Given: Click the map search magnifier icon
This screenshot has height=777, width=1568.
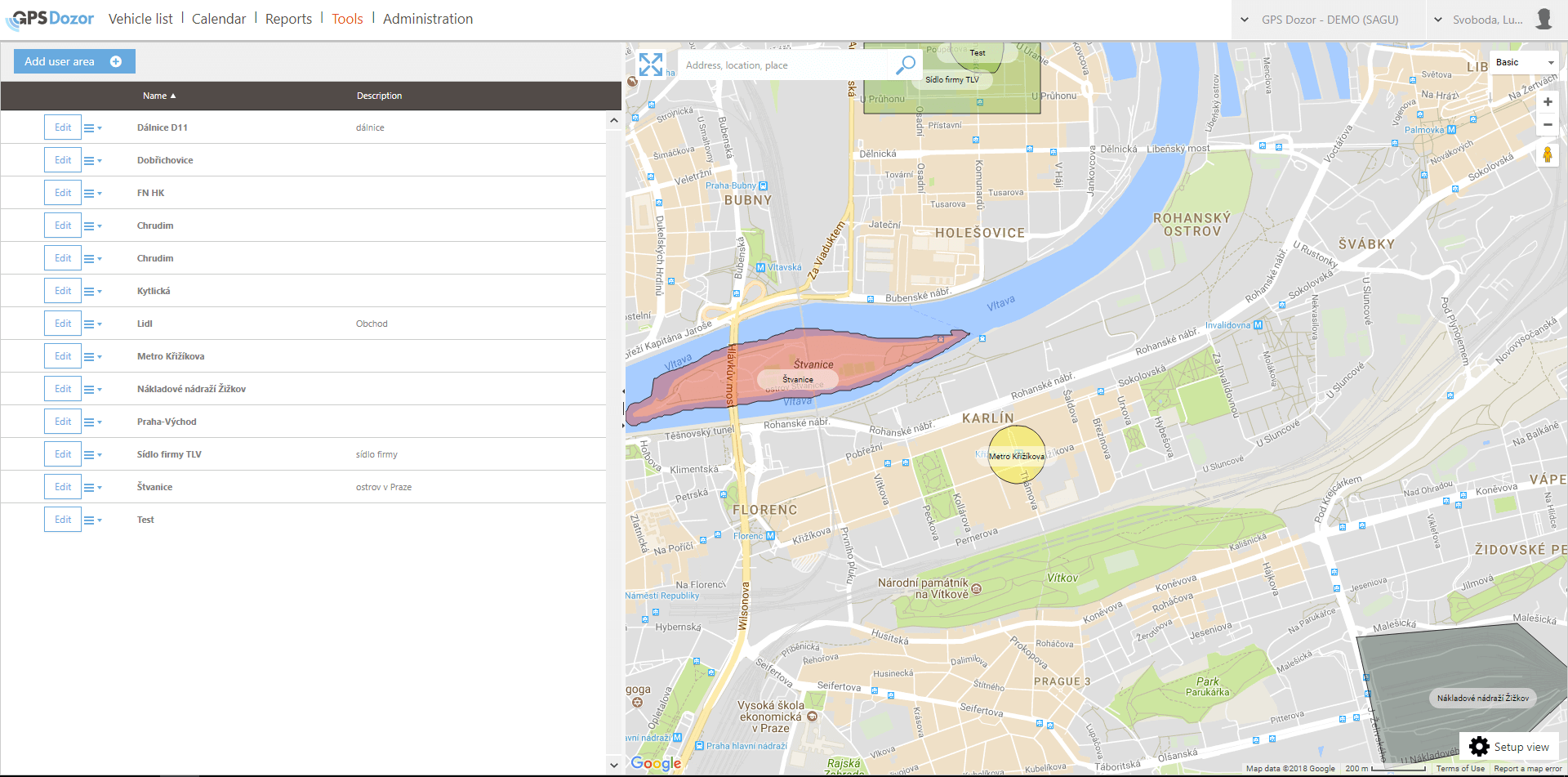Looking at the screenshot, I should [905, 65].
